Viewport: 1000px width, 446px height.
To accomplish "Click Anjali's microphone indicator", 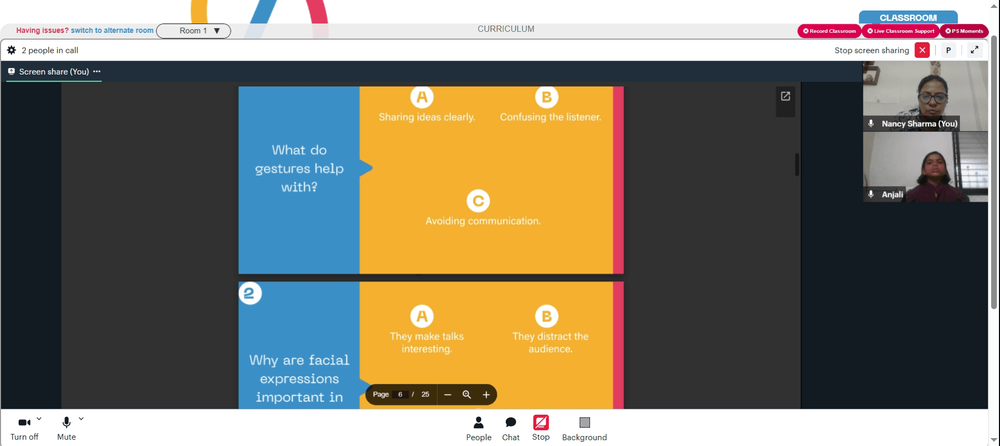I will coord(871,194).
